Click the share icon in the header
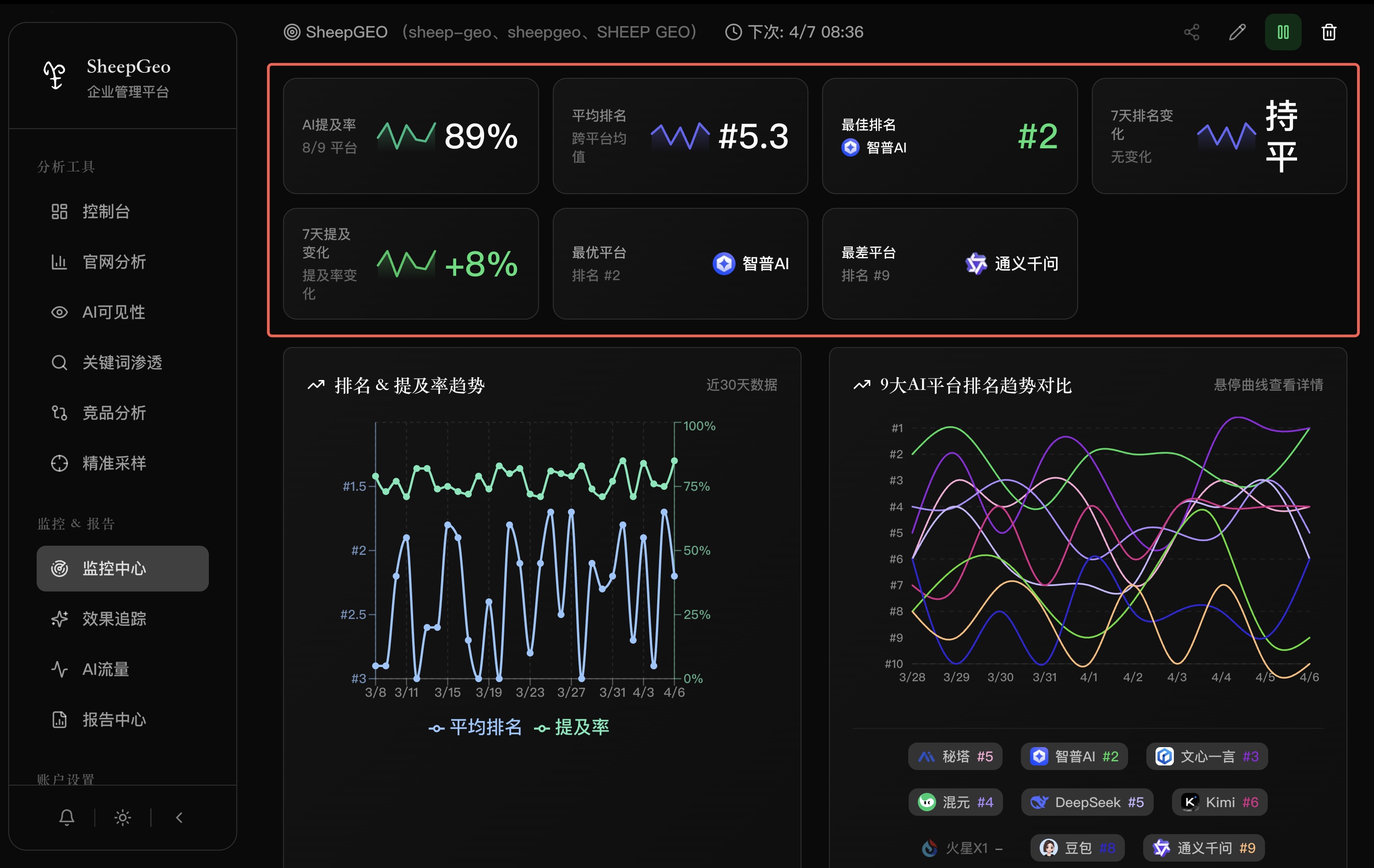The image size is (1374, 868). tap(1191, 32)
